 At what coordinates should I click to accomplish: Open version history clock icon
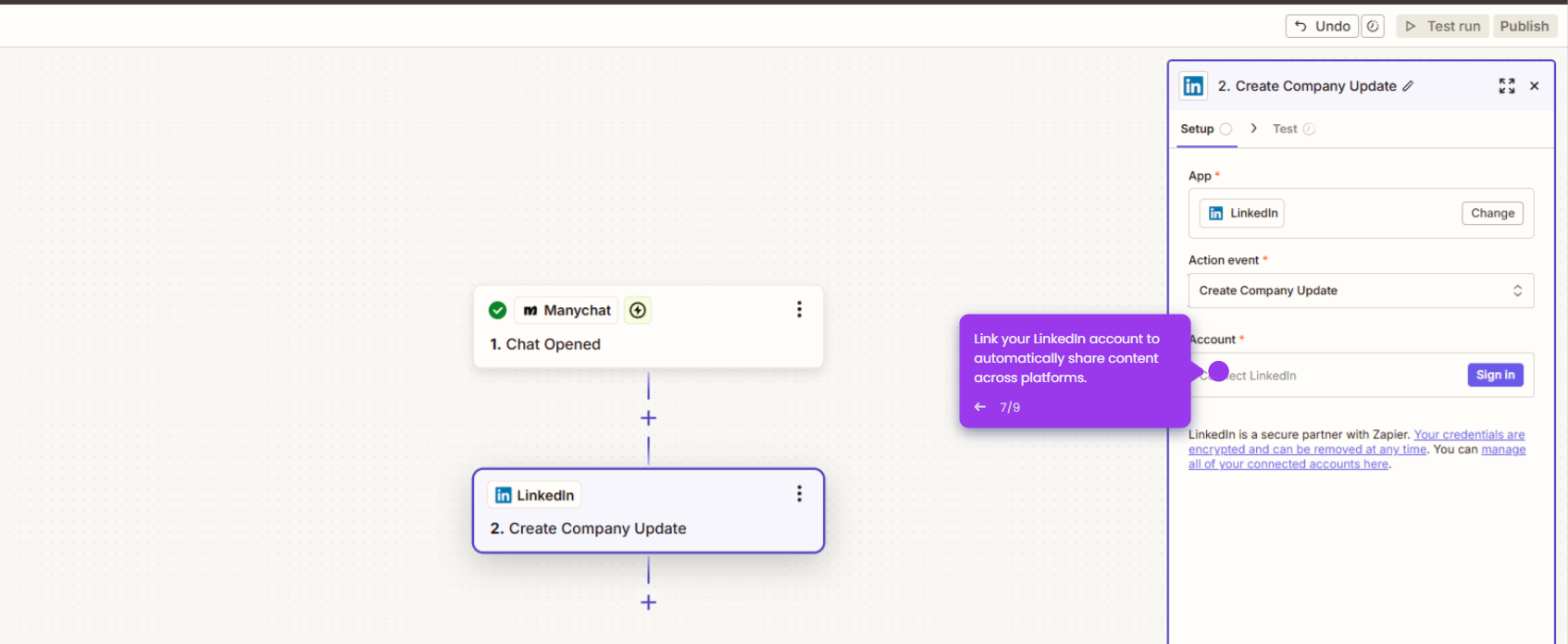(x=1373, y=26)
